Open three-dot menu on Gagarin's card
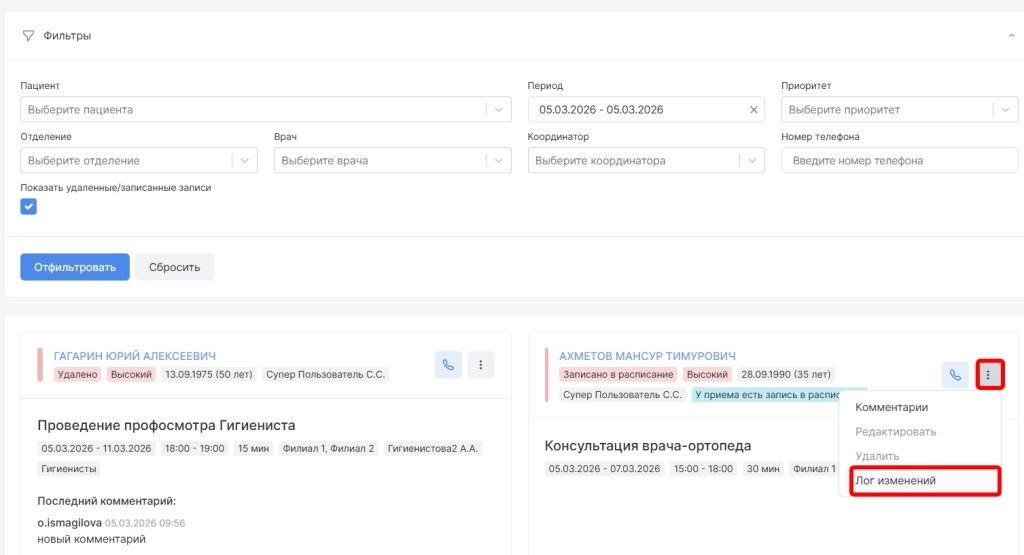This screenshot has height=555, width=1024. (x=481, y=365)
